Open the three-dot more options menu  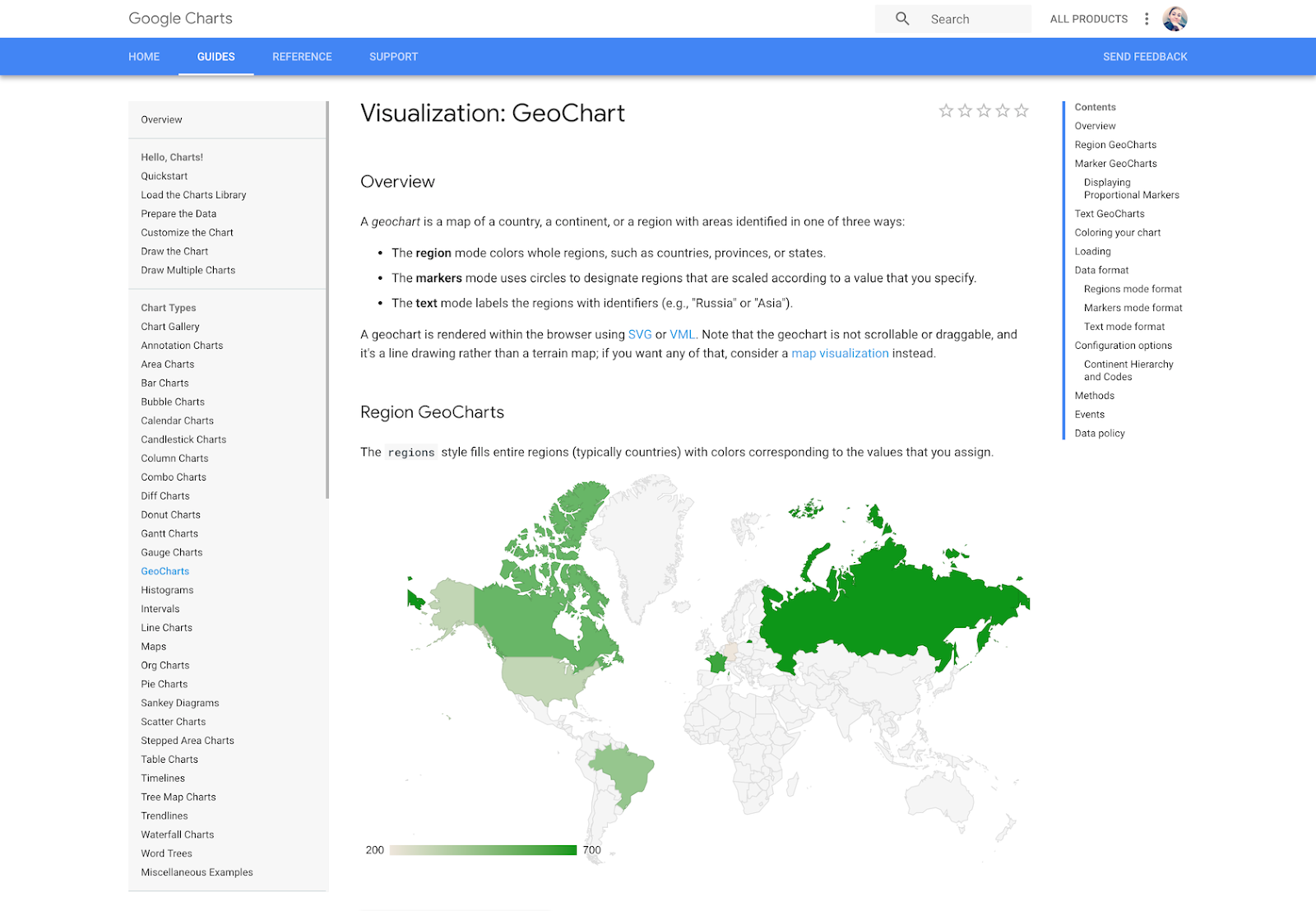1147,19
